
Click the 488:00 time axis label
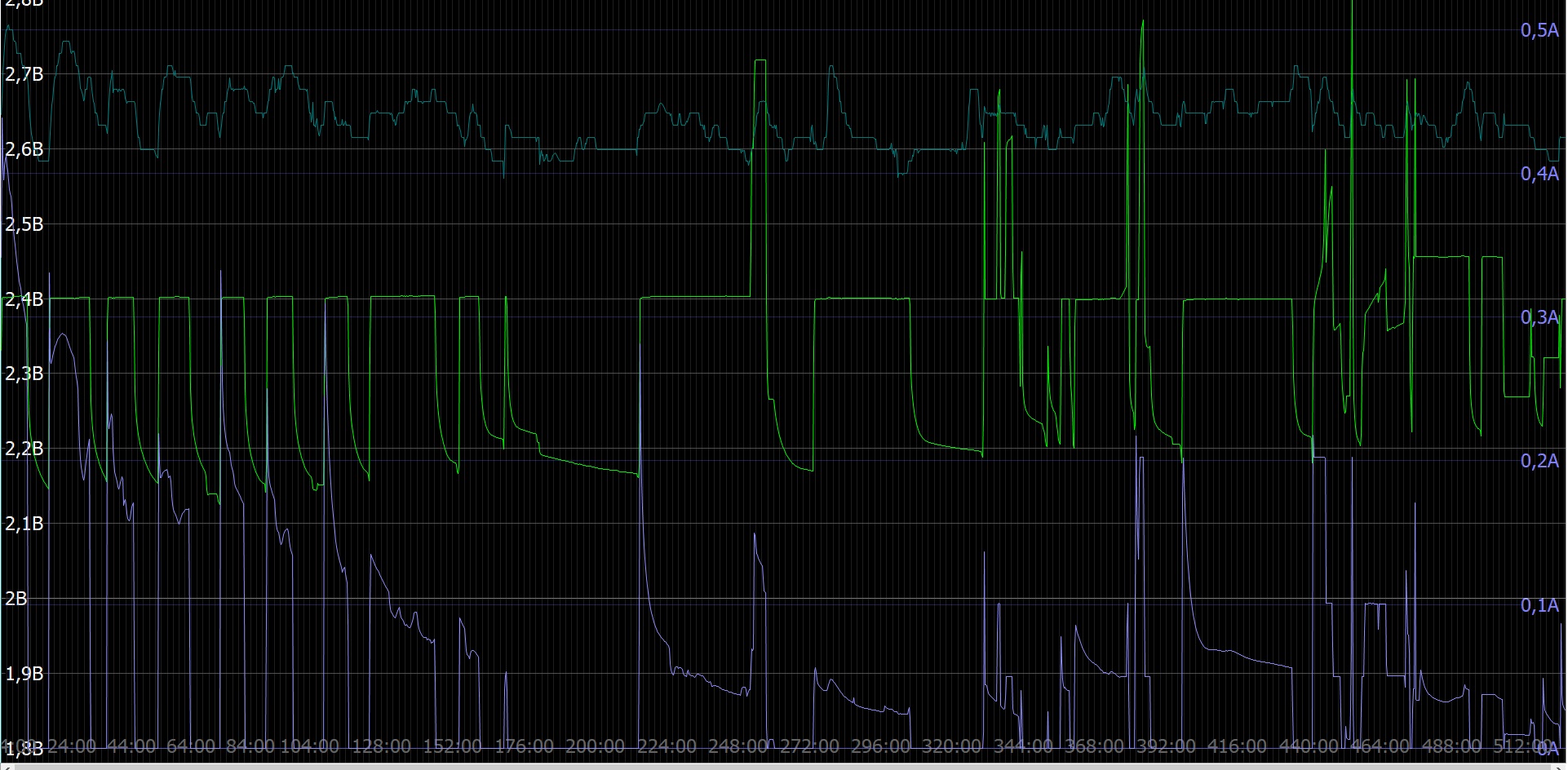(1451, 746)
